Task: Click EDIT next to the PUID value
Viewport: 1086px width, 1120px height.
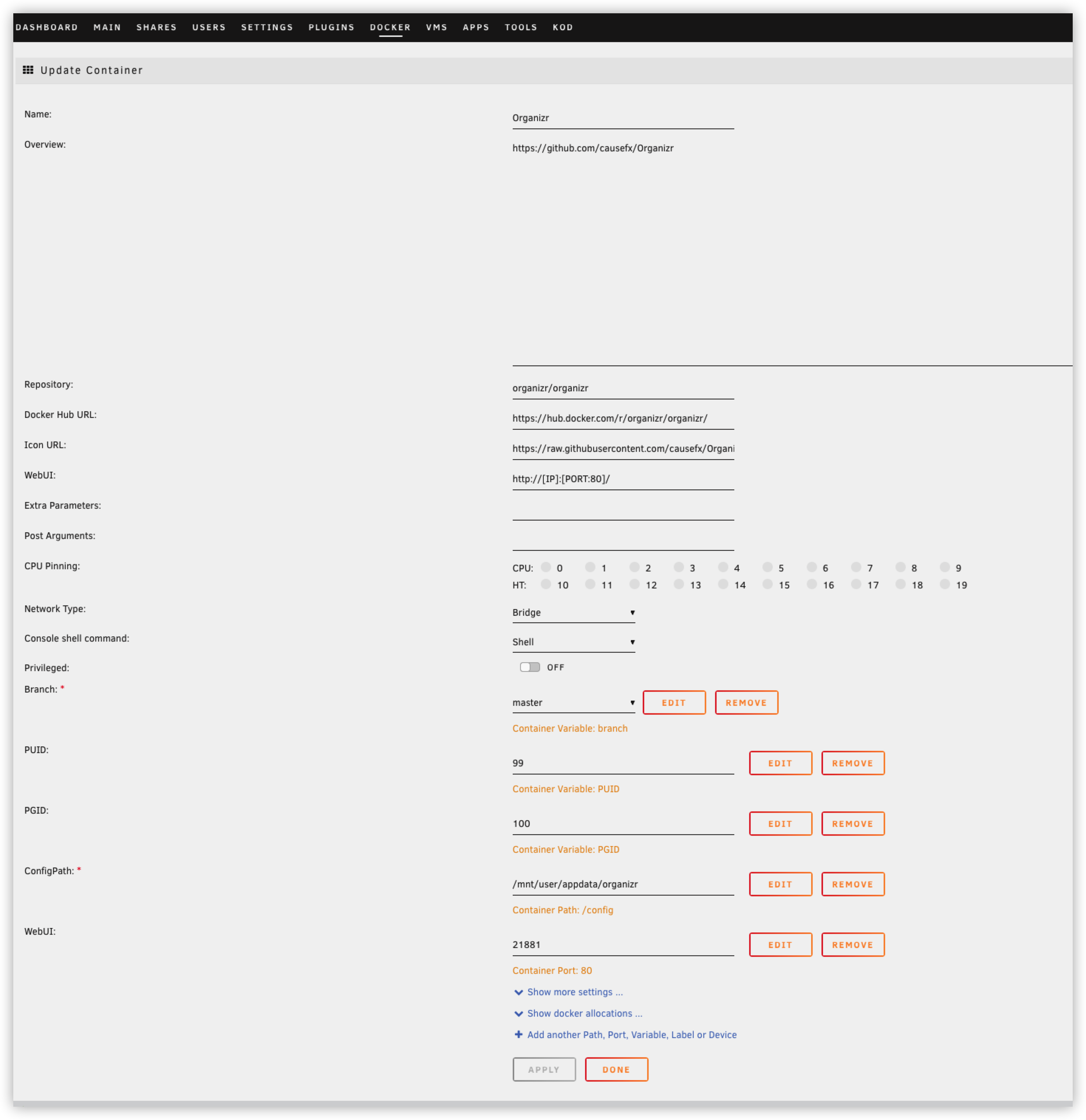Action: point(780,763)
